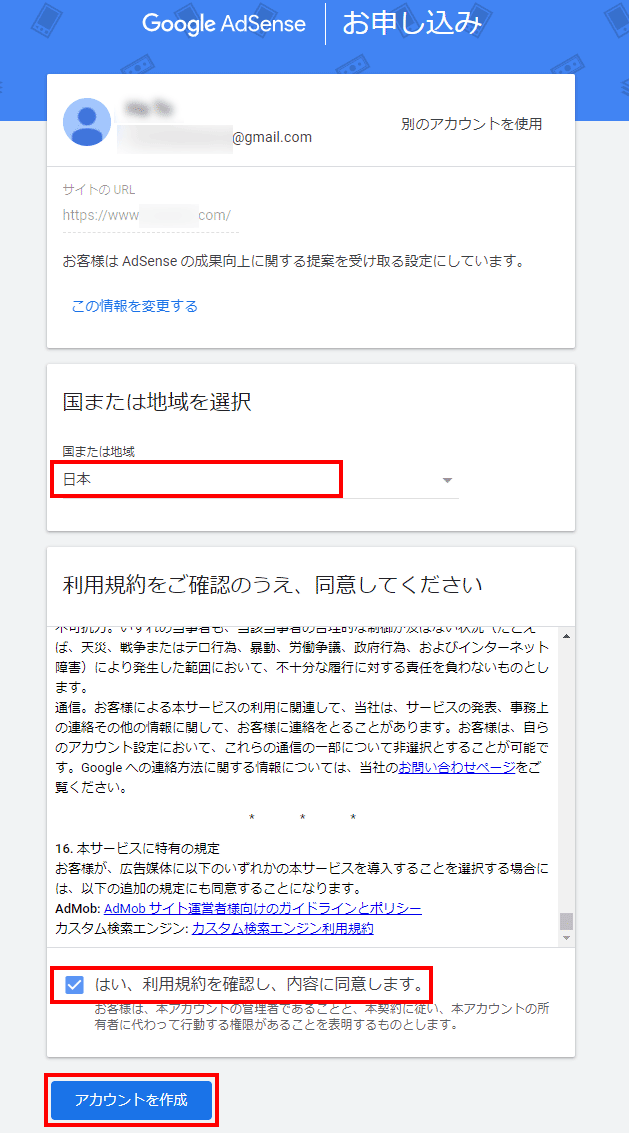629x1133 pixels.
Task: Click the country dropdown arrow
Action: click(x=447, y=481)
